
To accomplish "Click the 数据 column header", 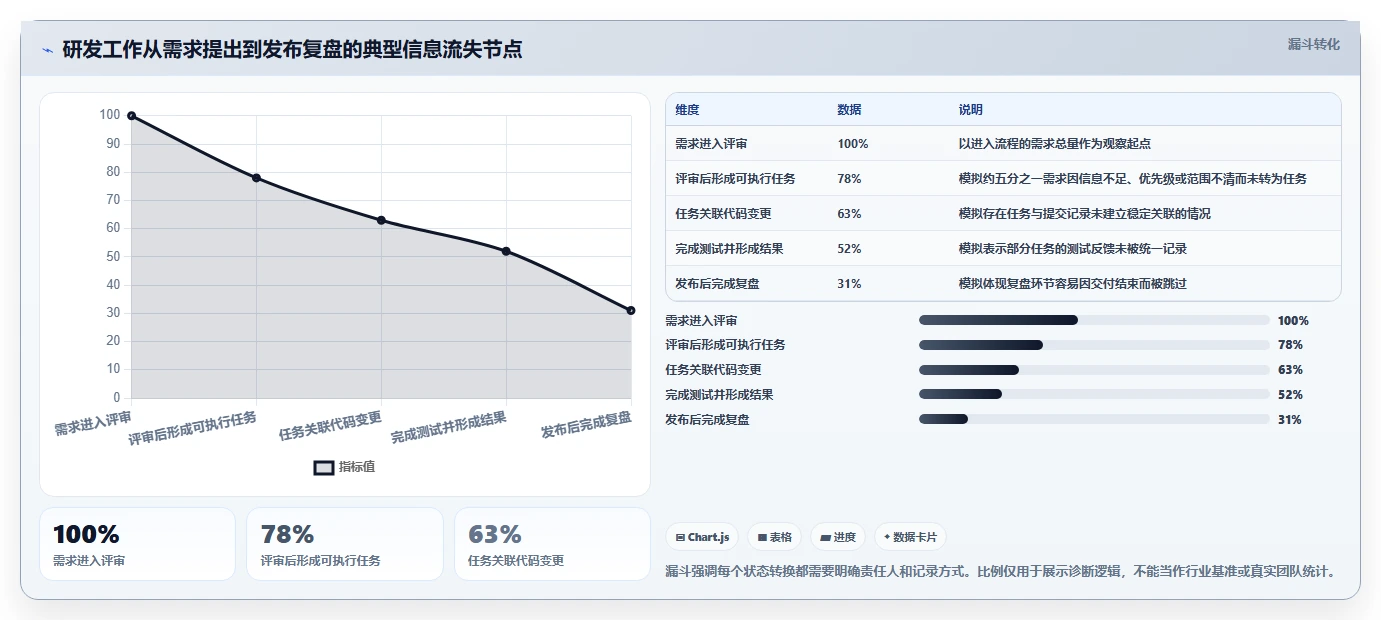I will tap(850, 110).
